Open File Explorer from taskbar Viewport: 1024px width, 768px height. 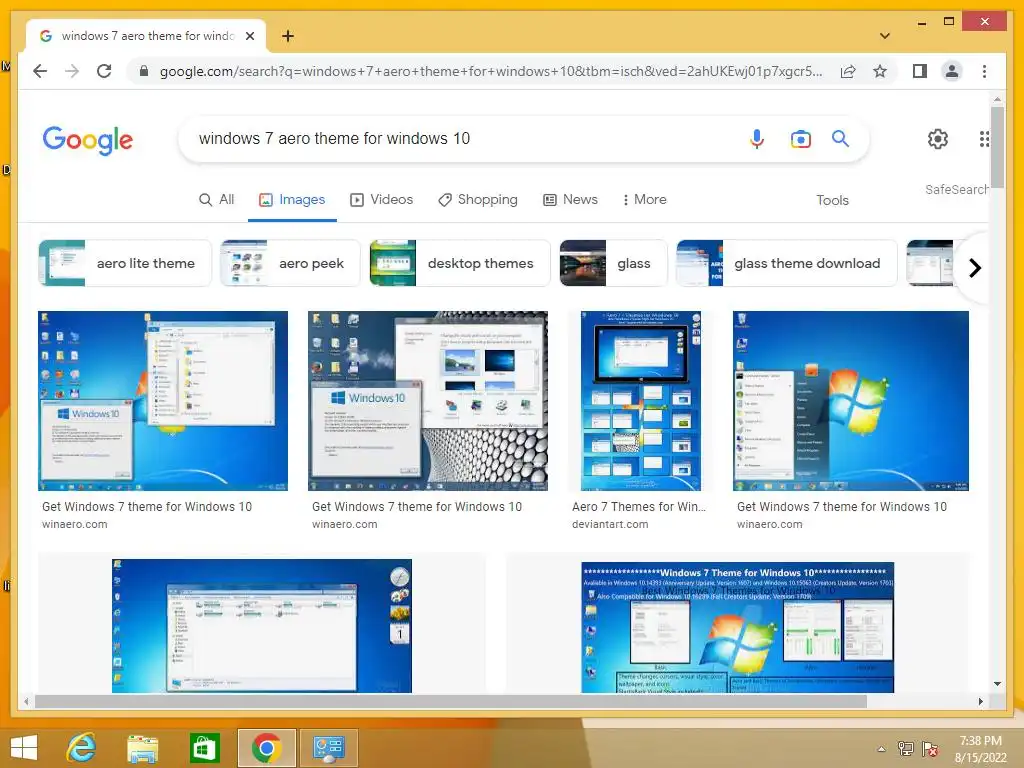tap(142, 749)
